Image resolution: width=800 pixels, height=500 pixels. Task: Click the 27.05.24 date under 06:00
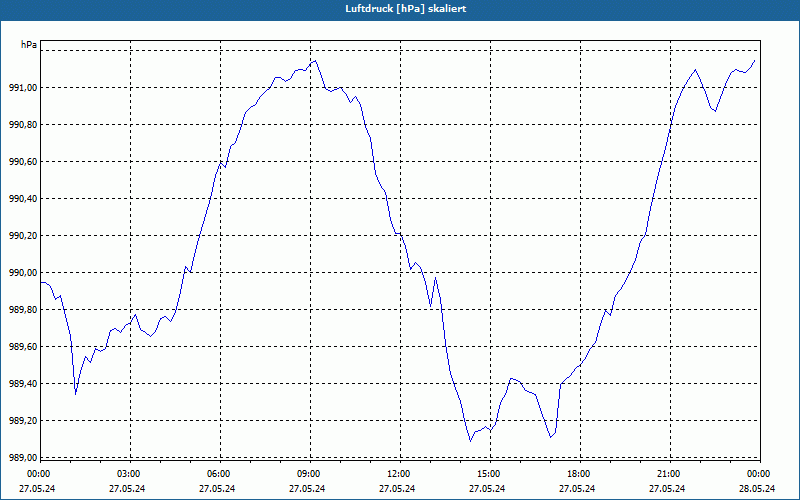tap(217, 488)
